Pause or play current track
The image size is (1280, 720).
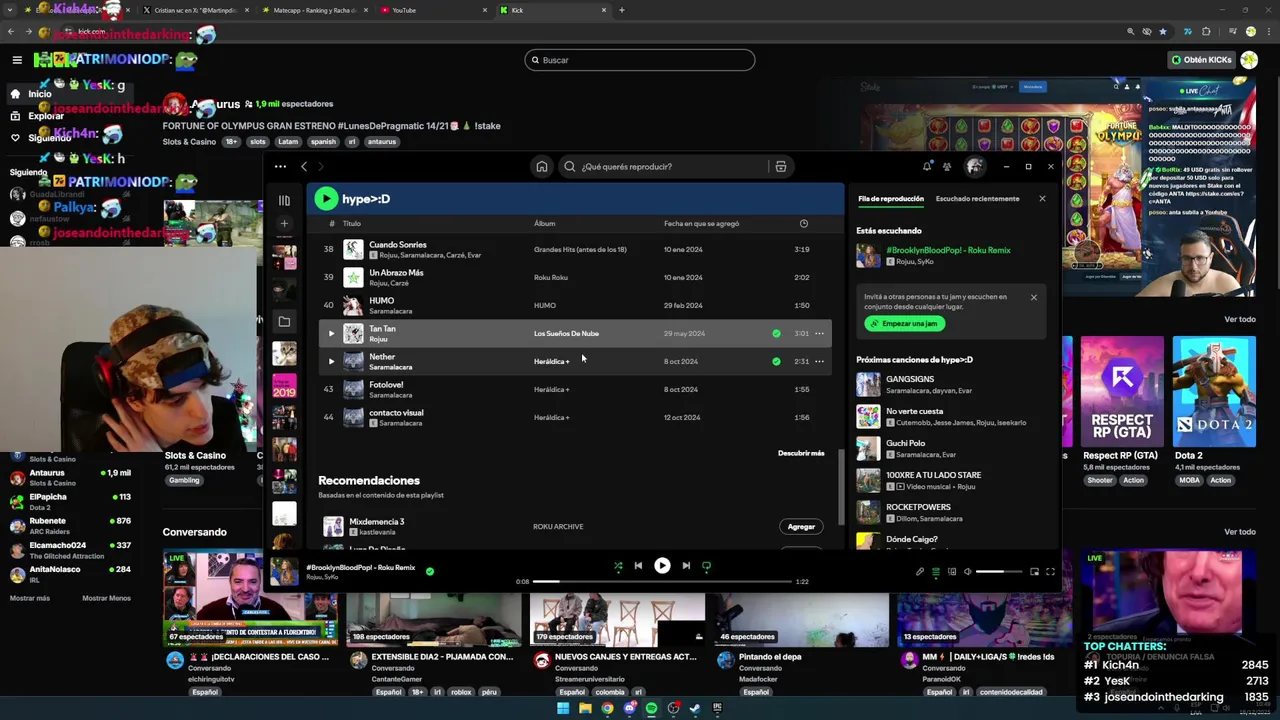pos(662,566)
